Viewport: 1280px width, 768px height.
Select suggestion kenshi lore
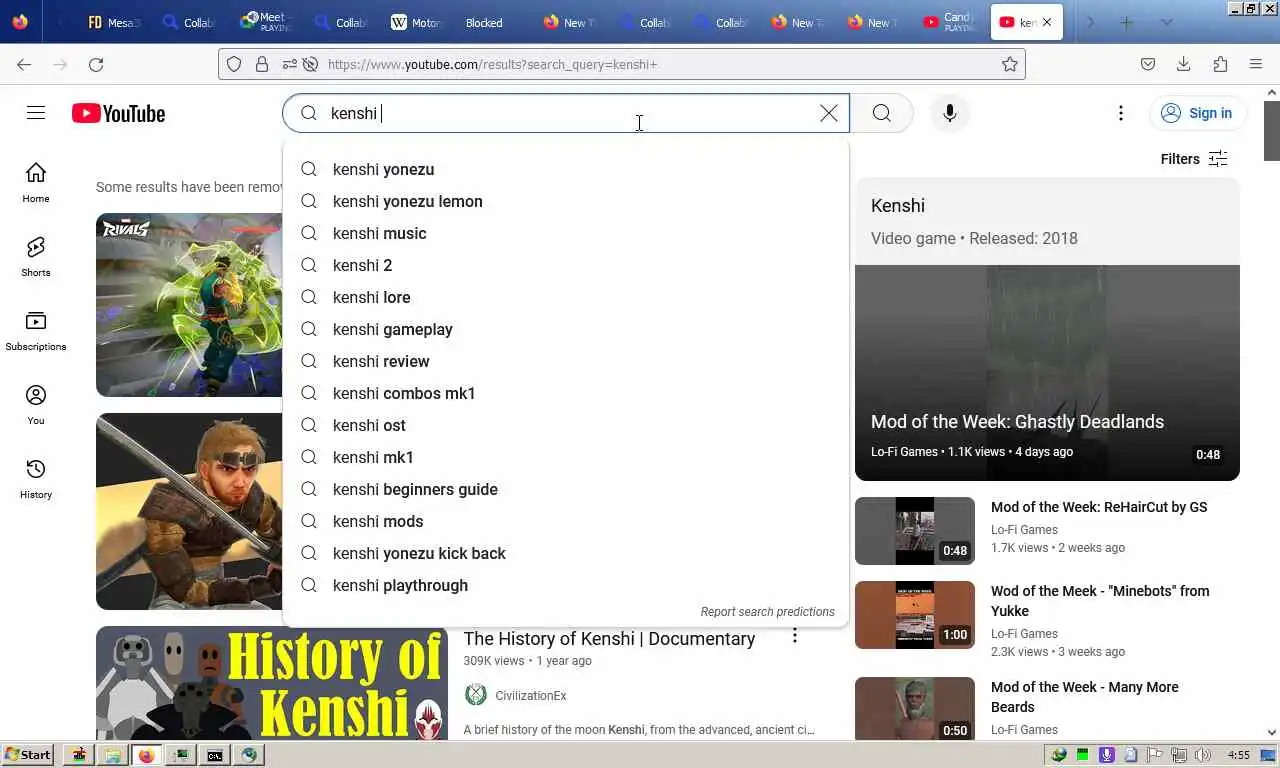coord(566,297)
